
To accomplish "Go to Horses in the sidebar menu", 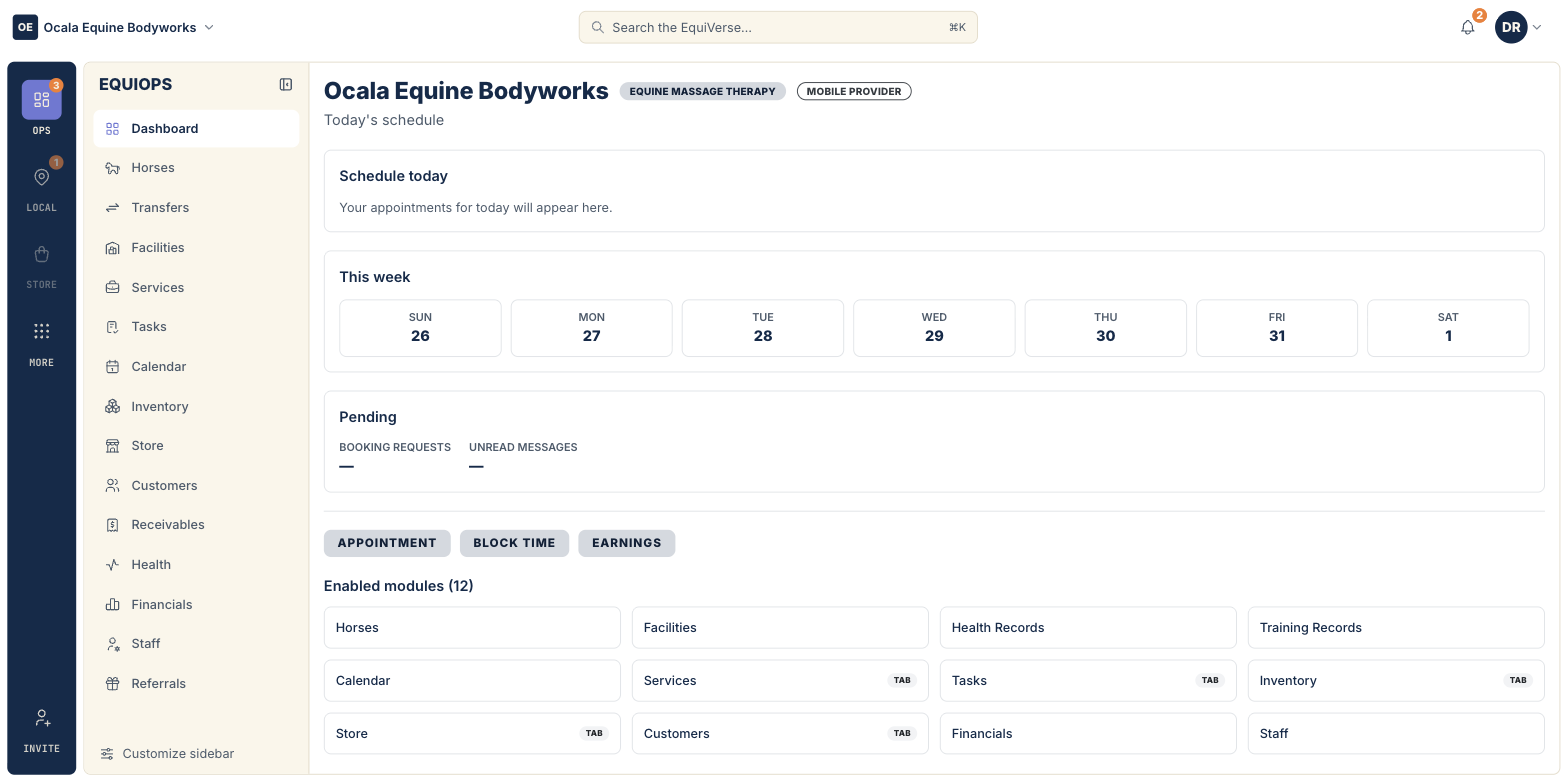I will (196, 168).
